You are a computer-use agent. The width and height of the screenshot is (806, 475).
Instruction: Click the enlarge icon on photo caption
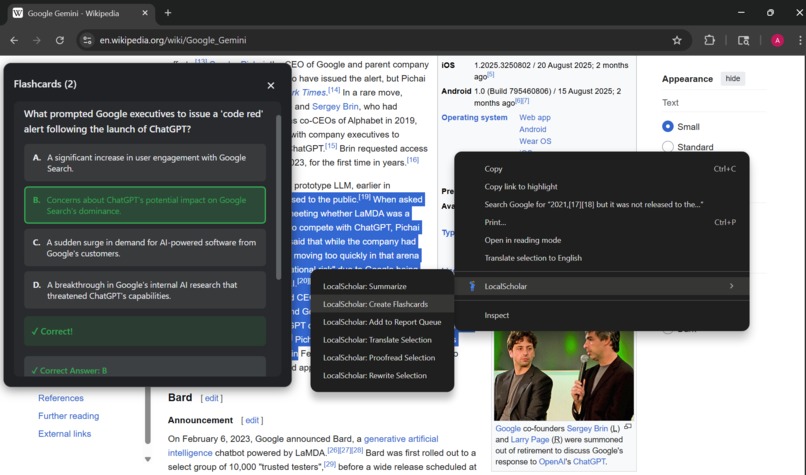tap(628, 427)
